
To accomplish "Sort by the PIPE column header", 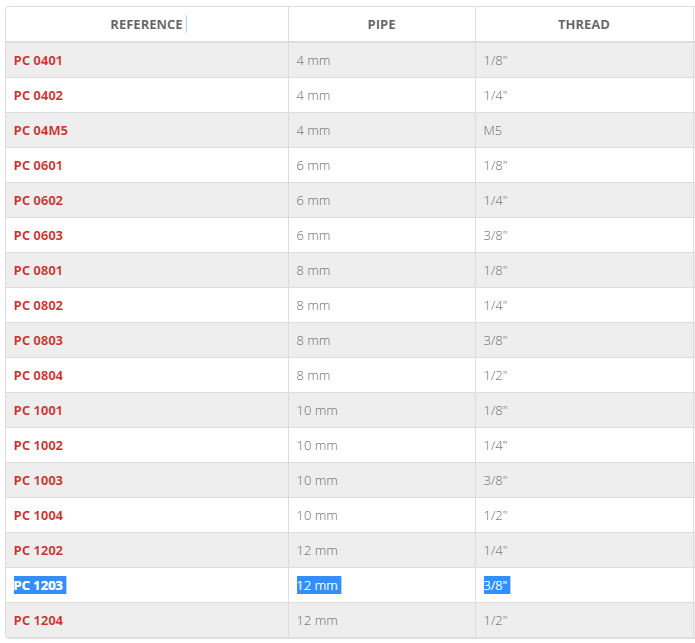I will [x=382, y=24].
